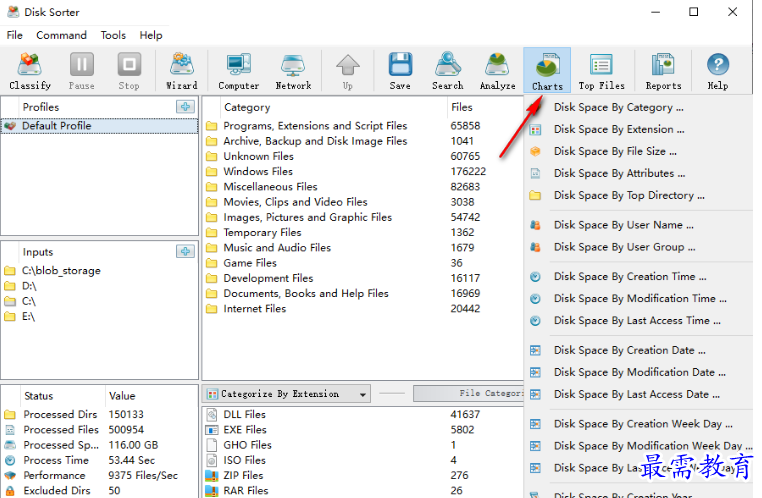Select Music and Audio Files row
This screenshot has height=498, width=762.
[x=363, y=248]
